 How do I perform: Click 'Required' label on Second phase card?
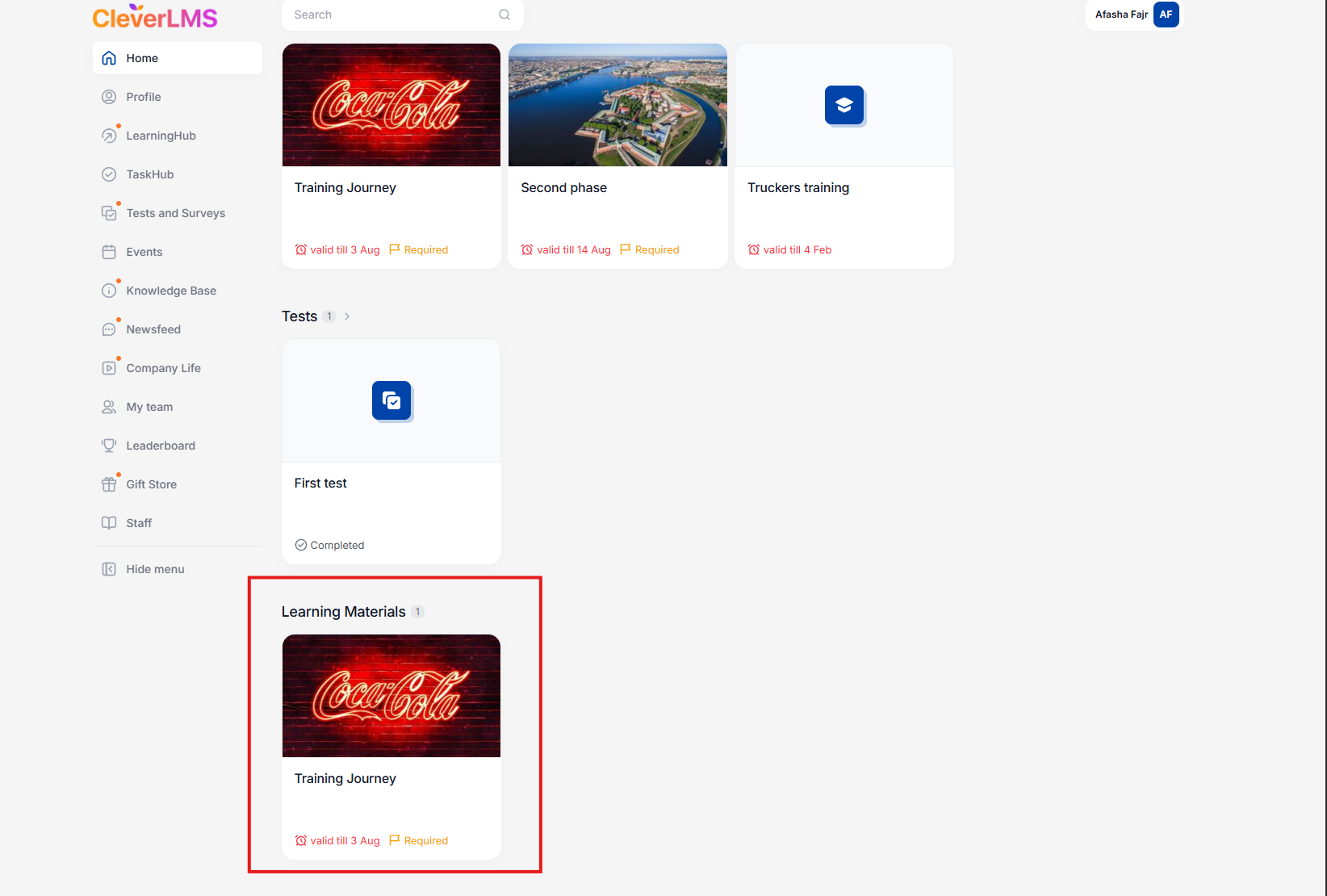click(x=657, y=249)
